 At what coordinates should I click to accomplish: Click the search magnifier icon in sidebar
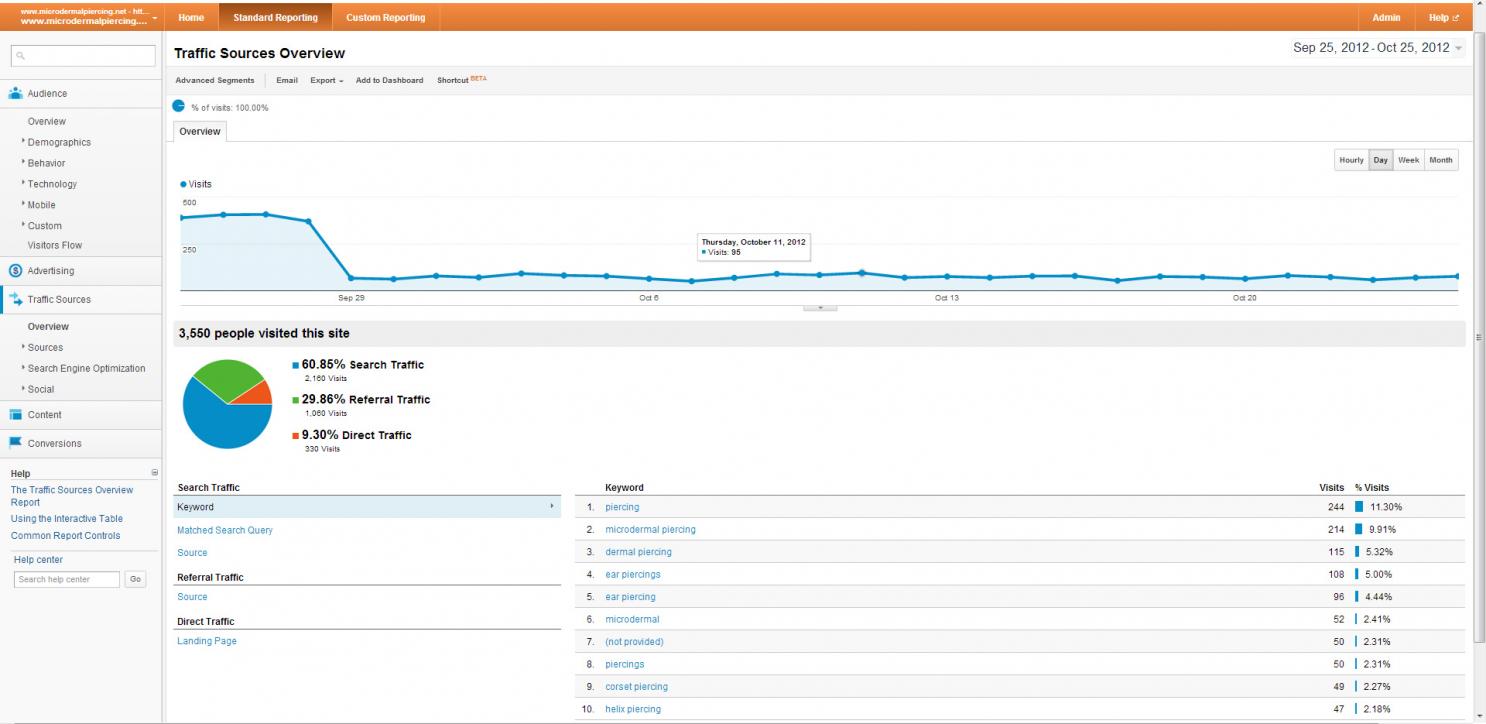(x=20, y=56)
